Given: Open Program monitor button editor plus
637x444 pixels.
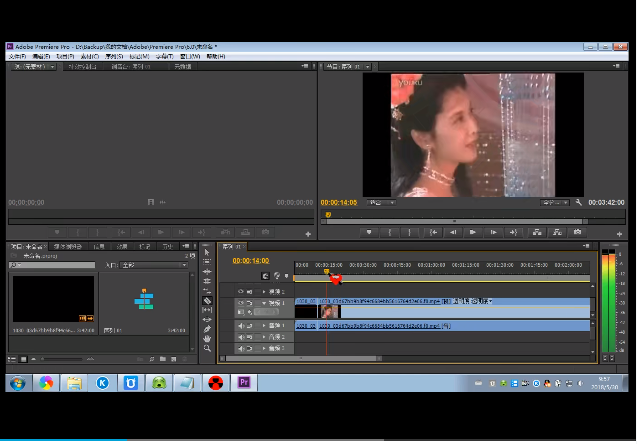Looking at the screenshot, I should click(x=619, y=234).
